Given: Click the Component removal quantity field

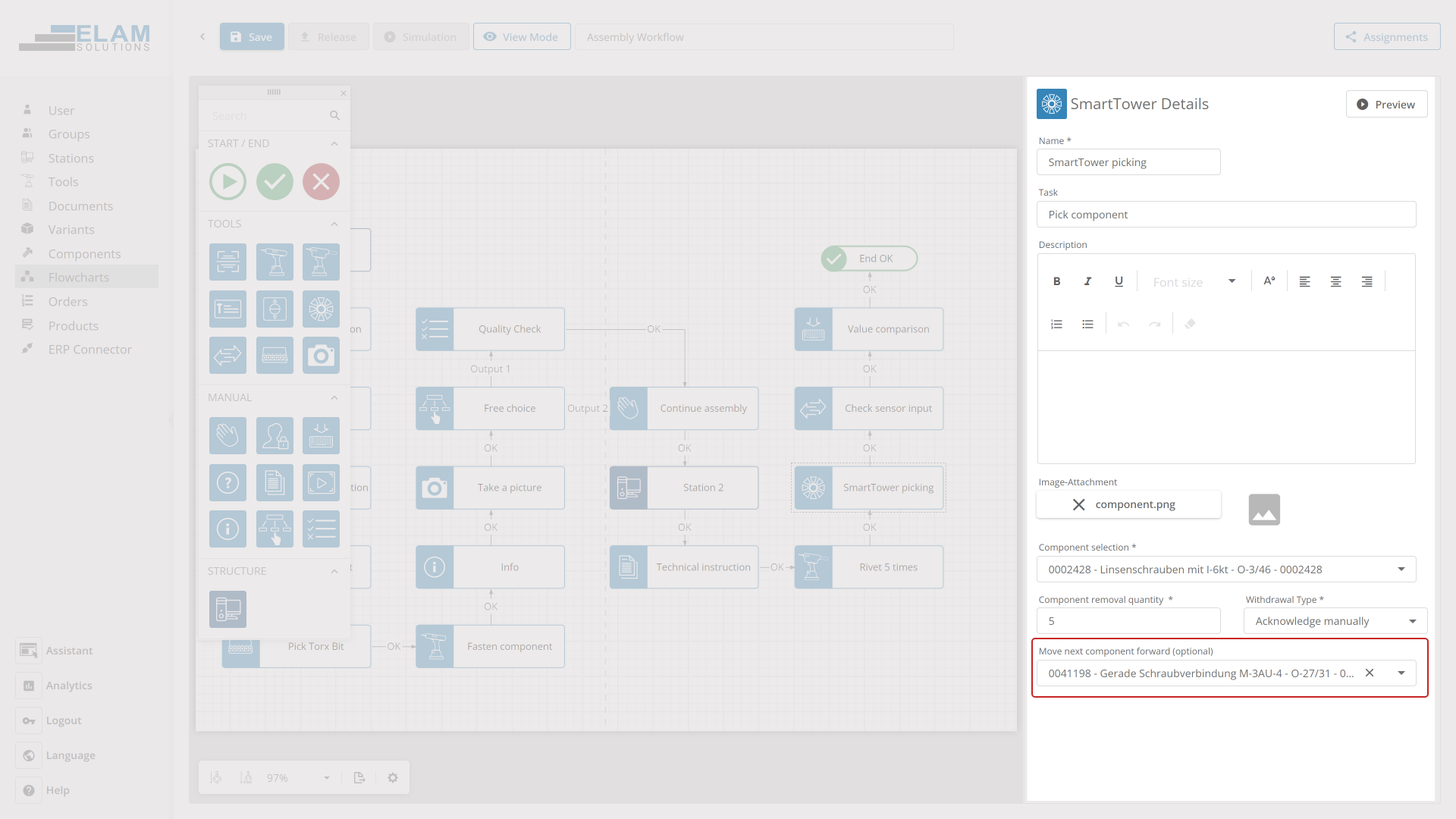Looking at the screenshot, I should (1128, 621).
